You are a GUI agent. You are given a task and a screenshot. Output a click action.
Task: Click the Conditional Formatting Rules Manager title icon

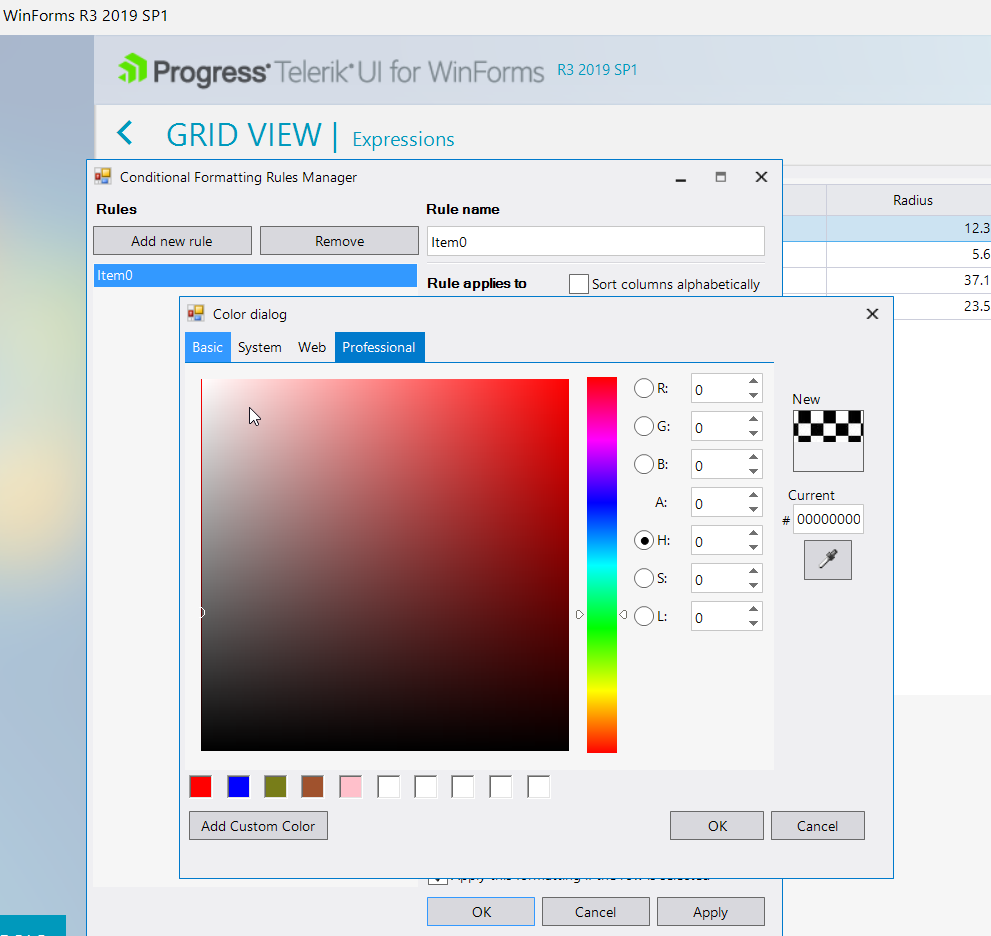click(x=102, y=176)
